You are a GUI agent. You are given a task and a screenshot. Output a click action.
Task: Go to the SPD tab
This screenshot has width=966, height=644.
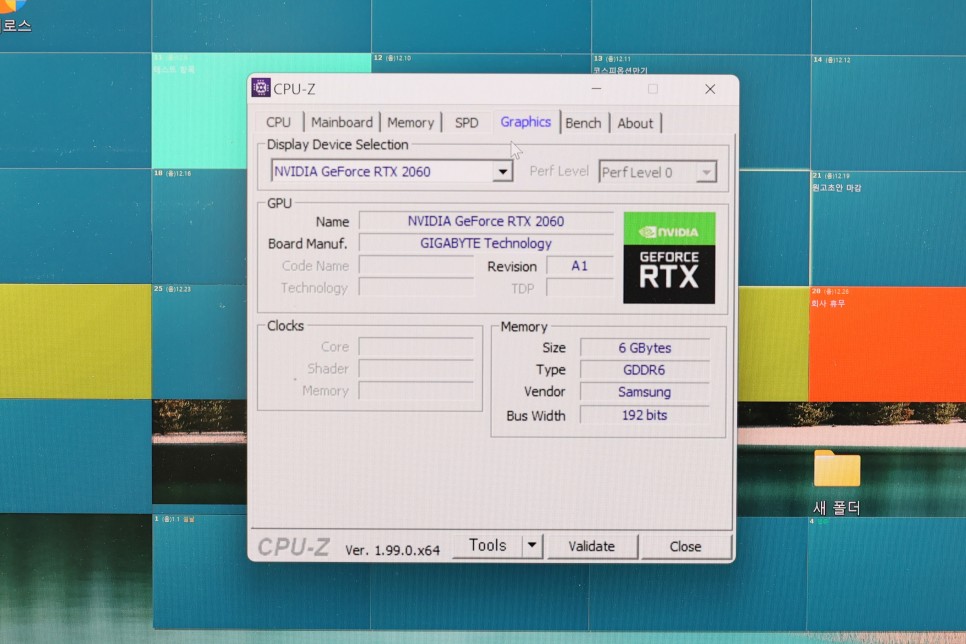(x=466, y=122)
